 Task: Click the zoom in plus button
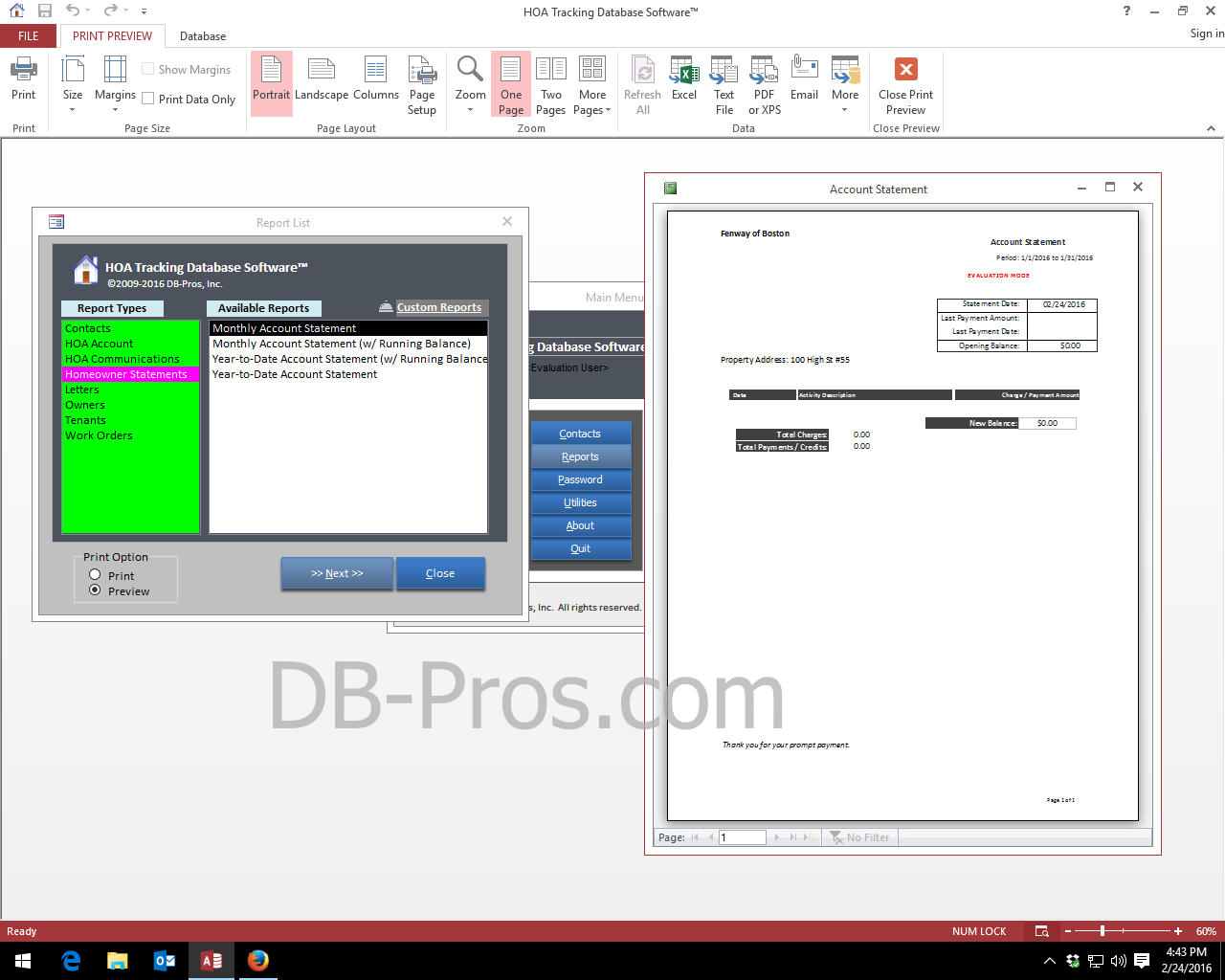1178,931
